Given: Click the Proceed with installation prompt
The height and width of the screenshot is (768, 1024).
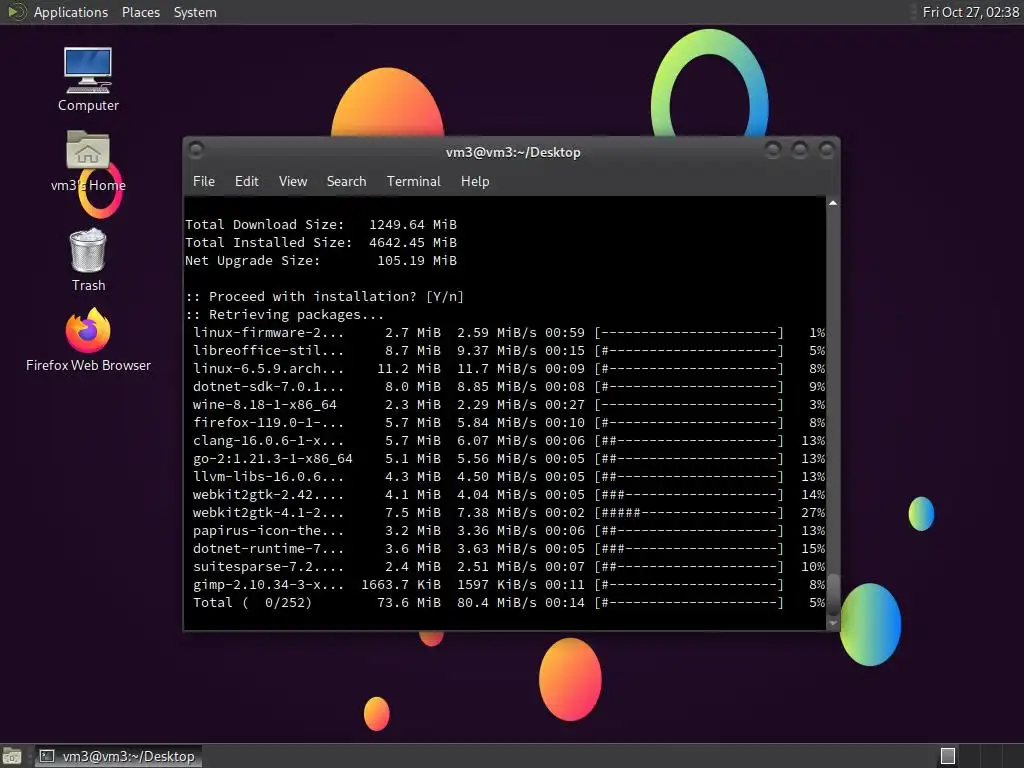Looking at the screenshot, I should [x=325, y=296].
